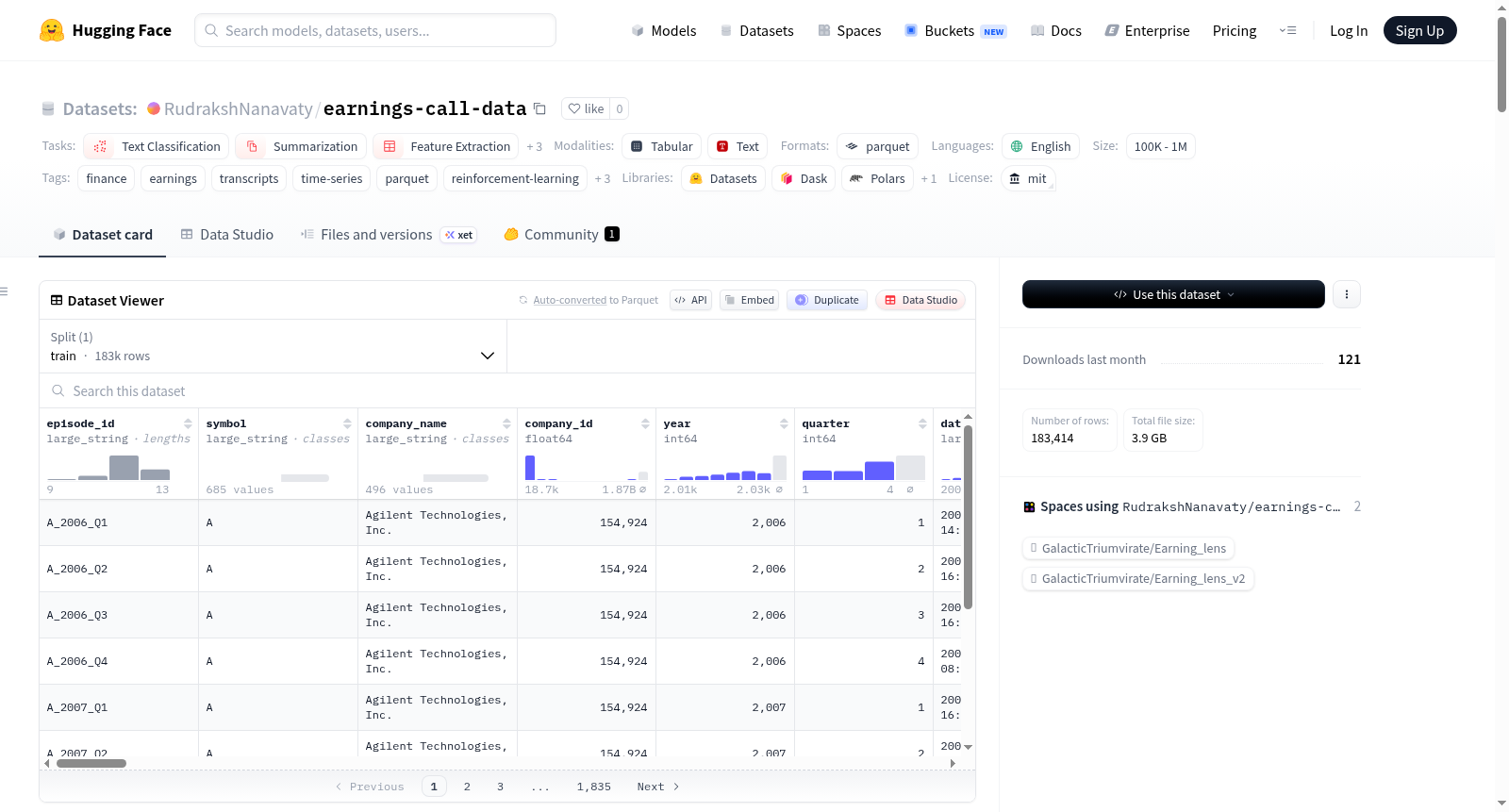The height and width of the screenshot is (812, 1509).
Task: Jump to the last page 1,835
Action: click(594, 787)
